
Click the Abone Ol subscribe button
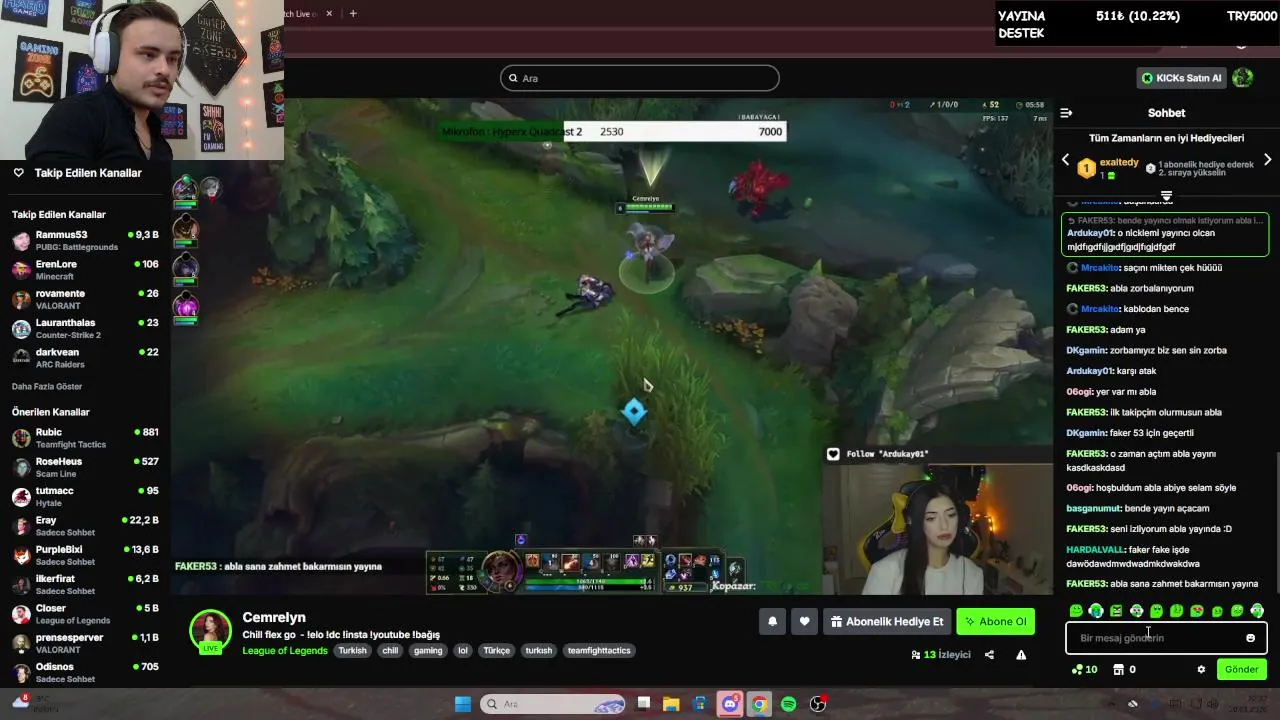[x=995, y=622]
